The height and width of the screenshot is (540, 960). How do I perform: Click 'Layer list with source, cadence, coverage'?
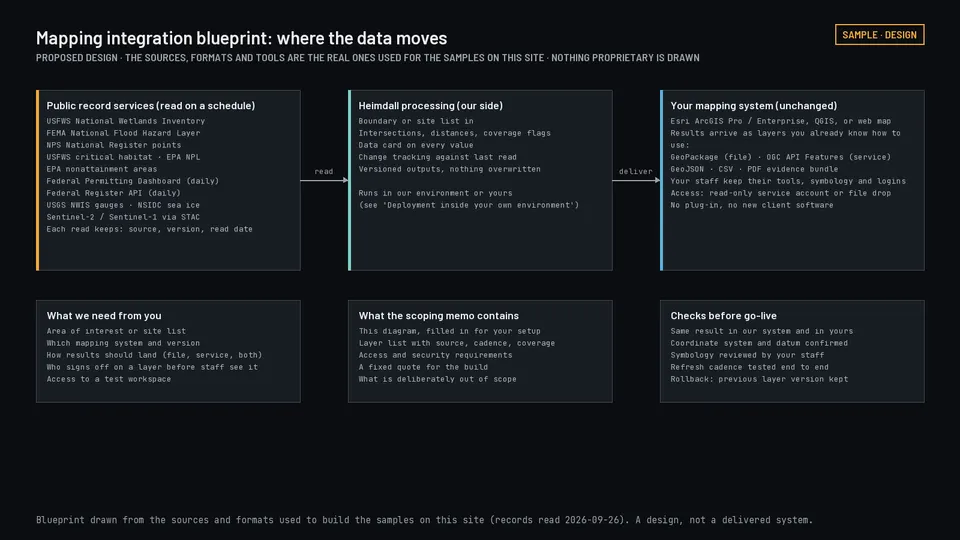(457, 343)
